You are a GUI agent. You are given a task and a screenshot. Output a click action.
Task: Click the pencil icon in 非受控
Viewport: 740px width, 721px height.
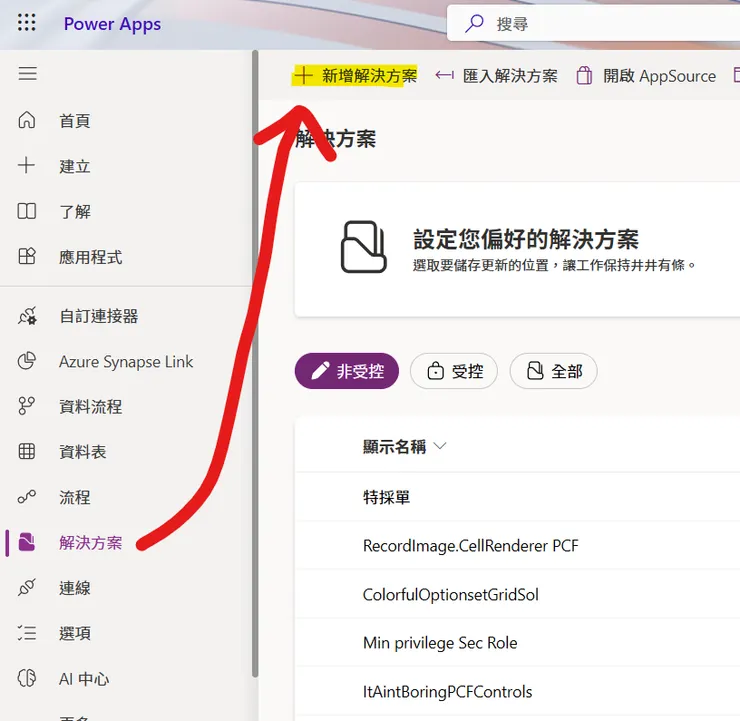(x=320, y=371)
